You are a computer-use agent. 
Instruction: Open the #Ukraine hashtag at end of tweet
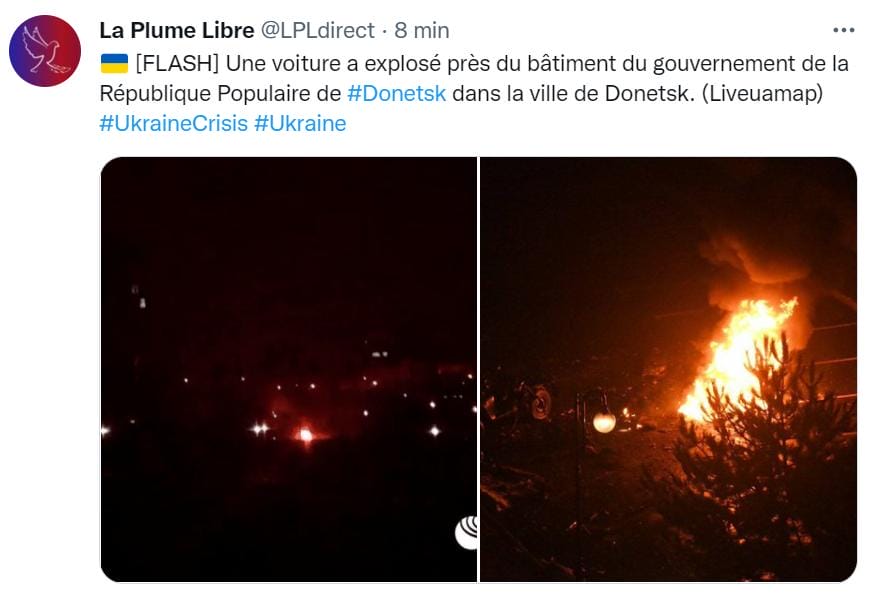pos(300,123)
